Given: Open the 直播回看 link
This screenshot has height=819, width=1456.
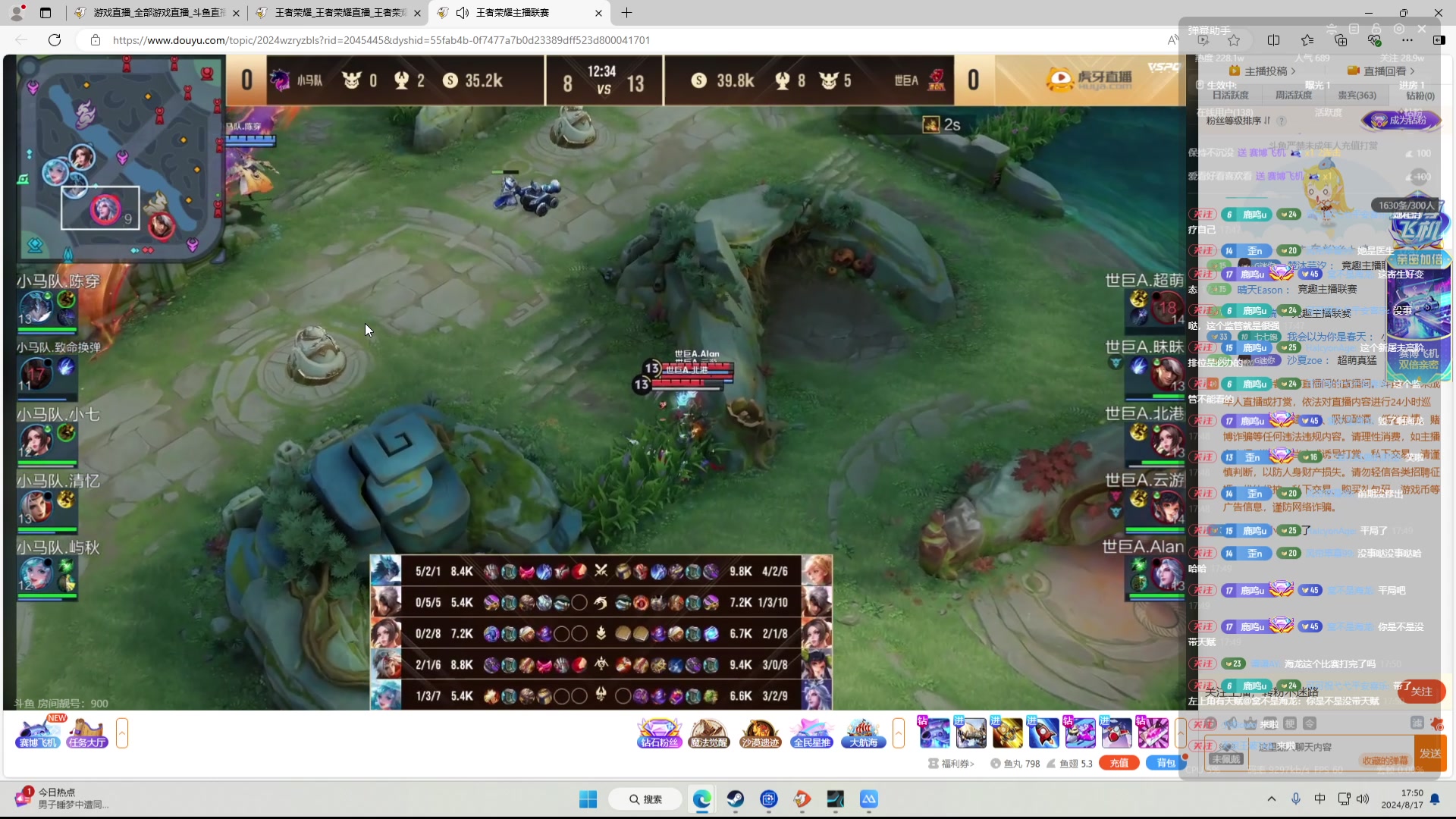Looking at the screenshot, I should (1381, 71).
